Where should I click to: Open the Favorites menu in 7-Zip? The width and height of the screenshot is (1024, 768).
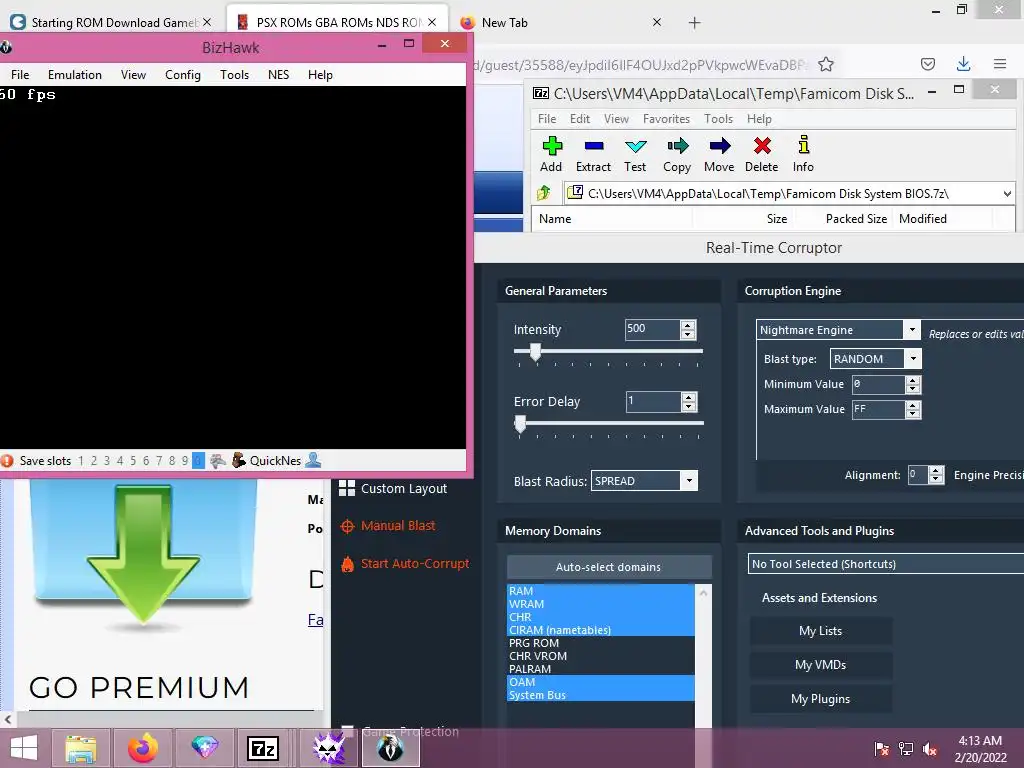pyautogui.click(x=666, y=119)
